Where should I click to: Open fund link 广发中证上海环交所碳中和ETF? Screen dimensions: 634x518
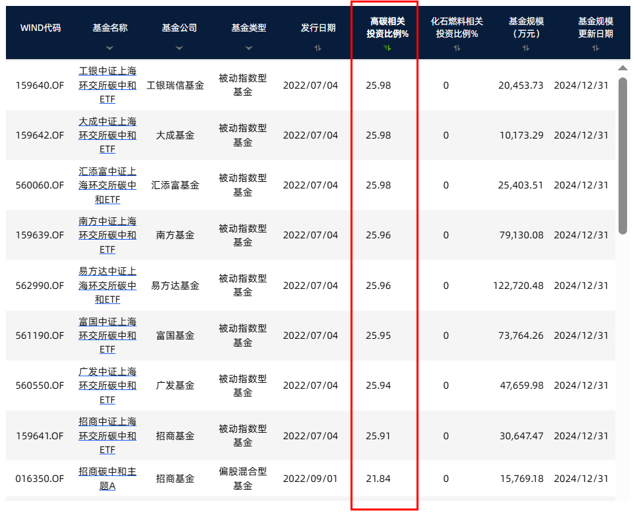pos(107,386)
